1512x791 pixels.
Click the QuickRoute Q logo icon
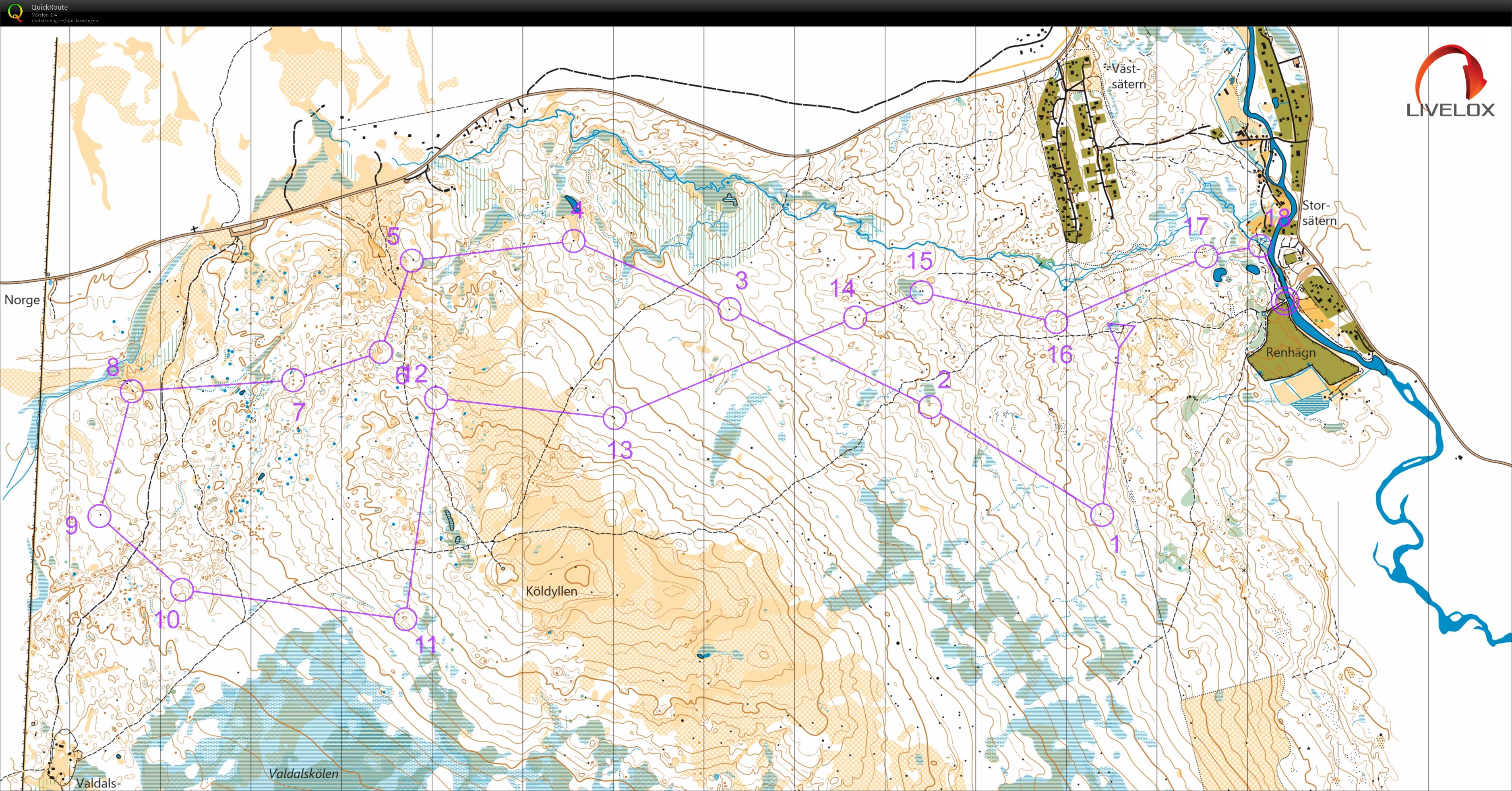click(x=15, y=12)
